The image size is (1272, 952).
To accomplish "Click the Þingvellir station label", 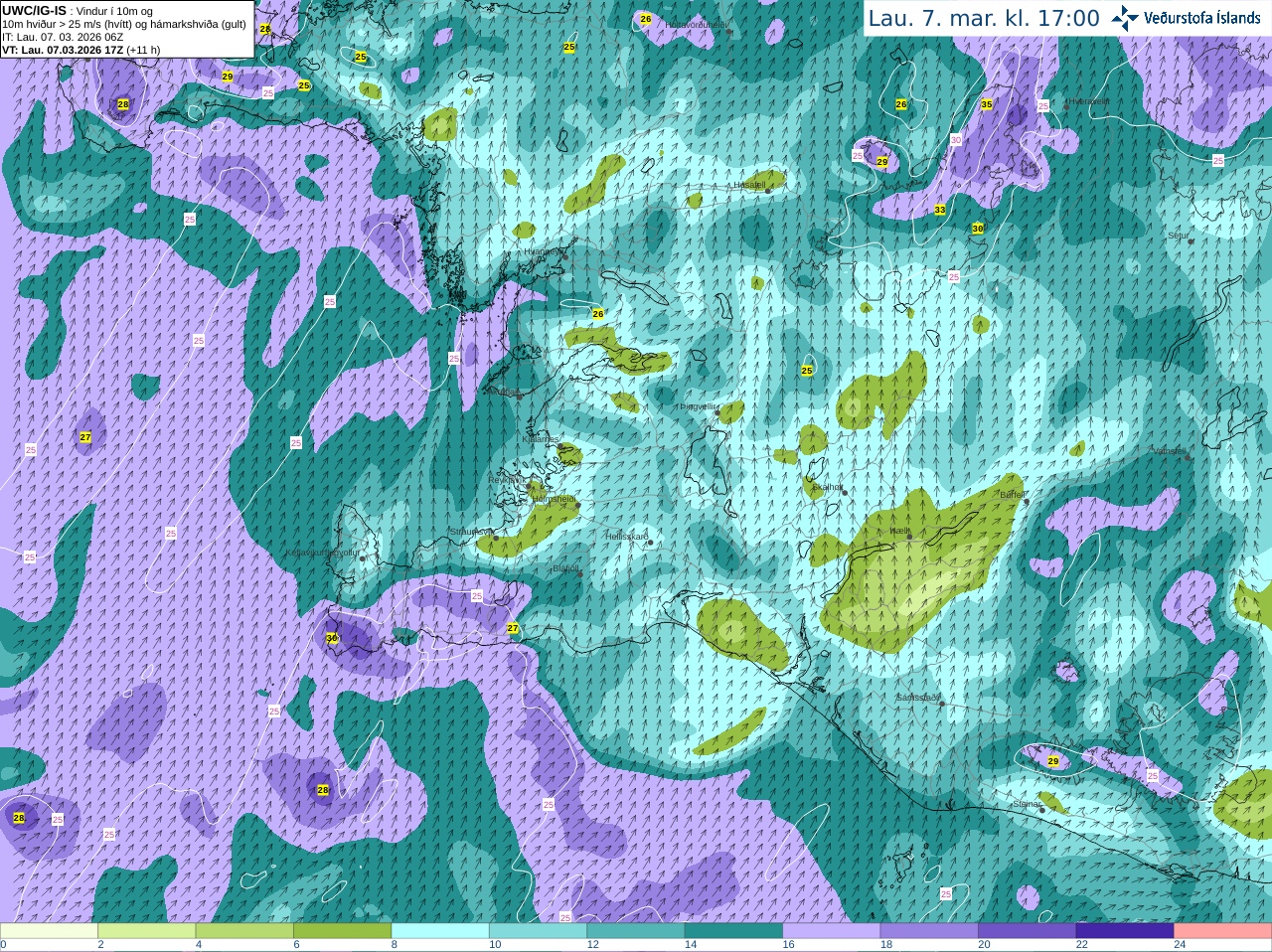I will [x=699, y=406].
